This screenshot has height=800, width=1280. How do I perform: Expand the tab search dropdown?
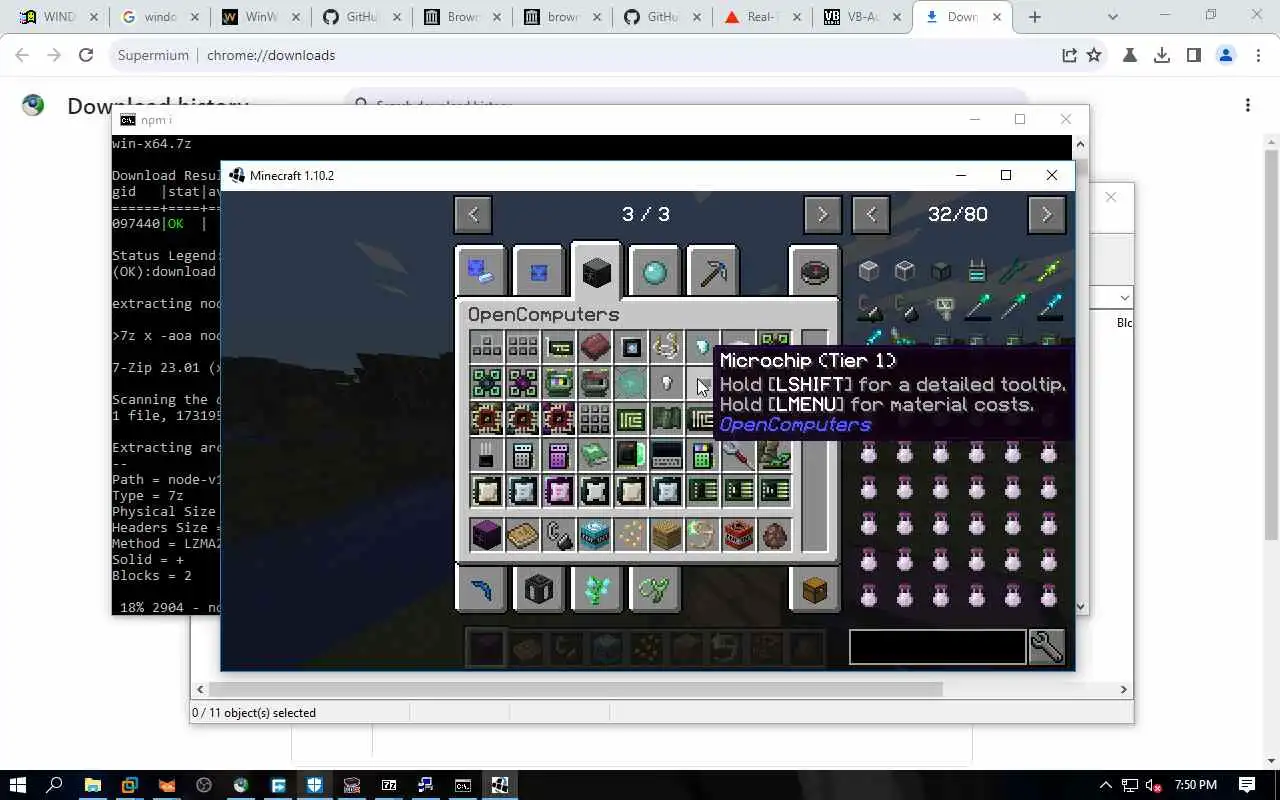coord(1113,17)
